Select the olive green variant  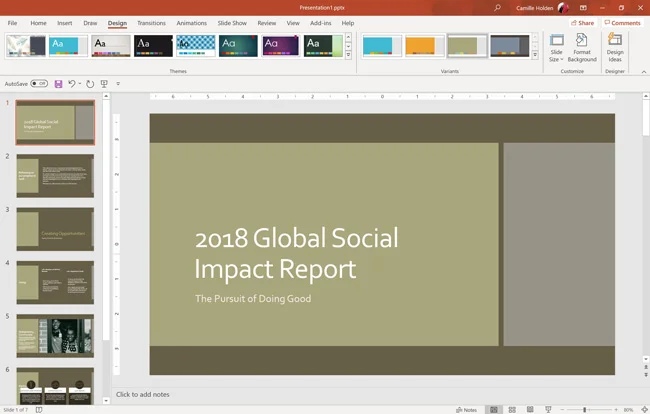467,46
